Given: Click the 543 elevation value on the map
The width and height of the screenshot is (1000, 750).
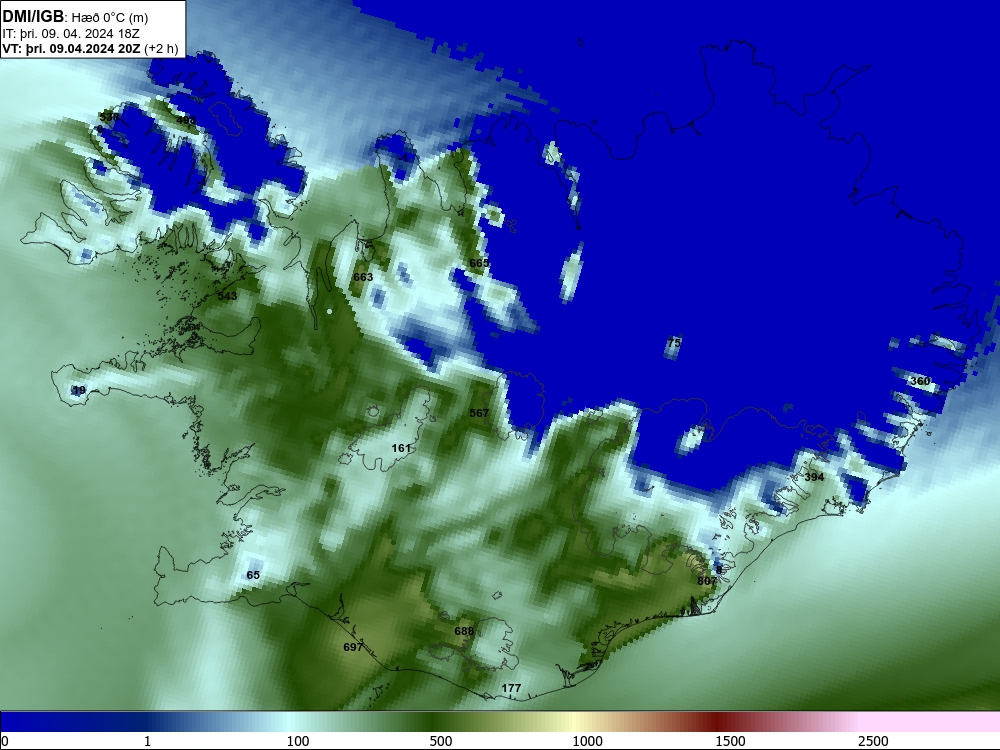Looking at the screenshot, I should coord(227,296).
